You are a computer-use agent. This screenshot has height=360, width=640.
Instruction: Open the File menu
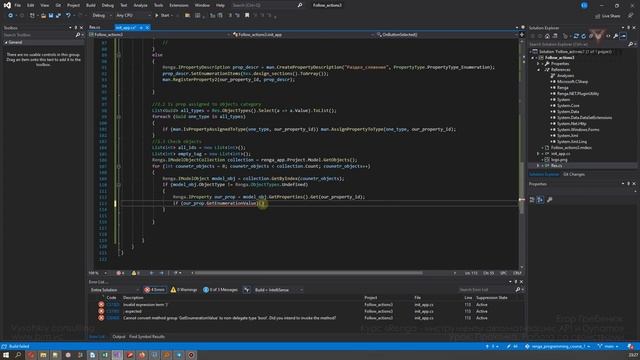coord(18,5)
